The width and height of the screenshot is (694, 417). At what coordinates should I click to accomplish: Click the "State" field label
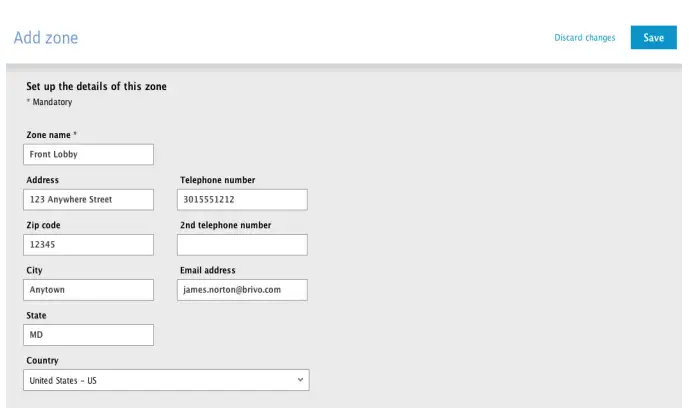point(37,316)
